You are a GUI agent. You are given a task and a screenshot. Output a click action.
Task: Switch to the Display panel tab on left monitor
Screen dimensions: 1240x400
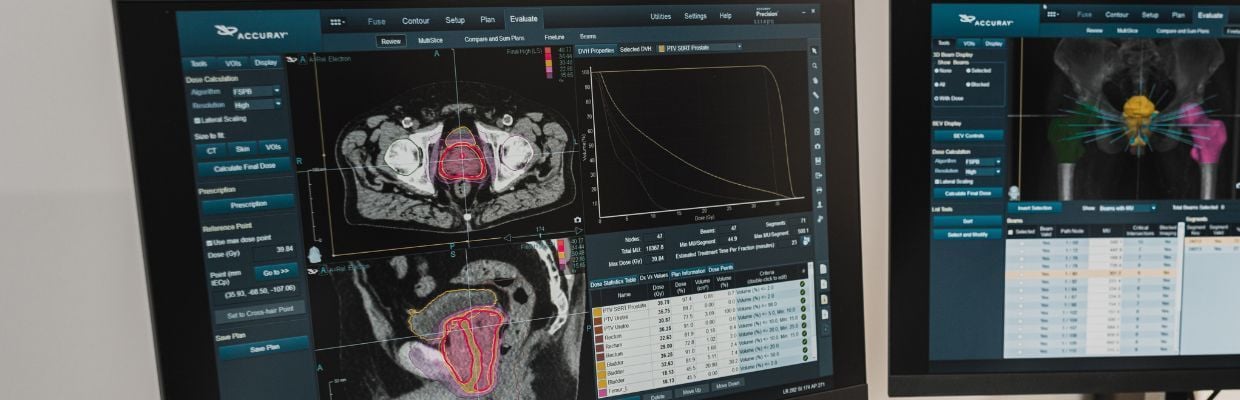265,62
